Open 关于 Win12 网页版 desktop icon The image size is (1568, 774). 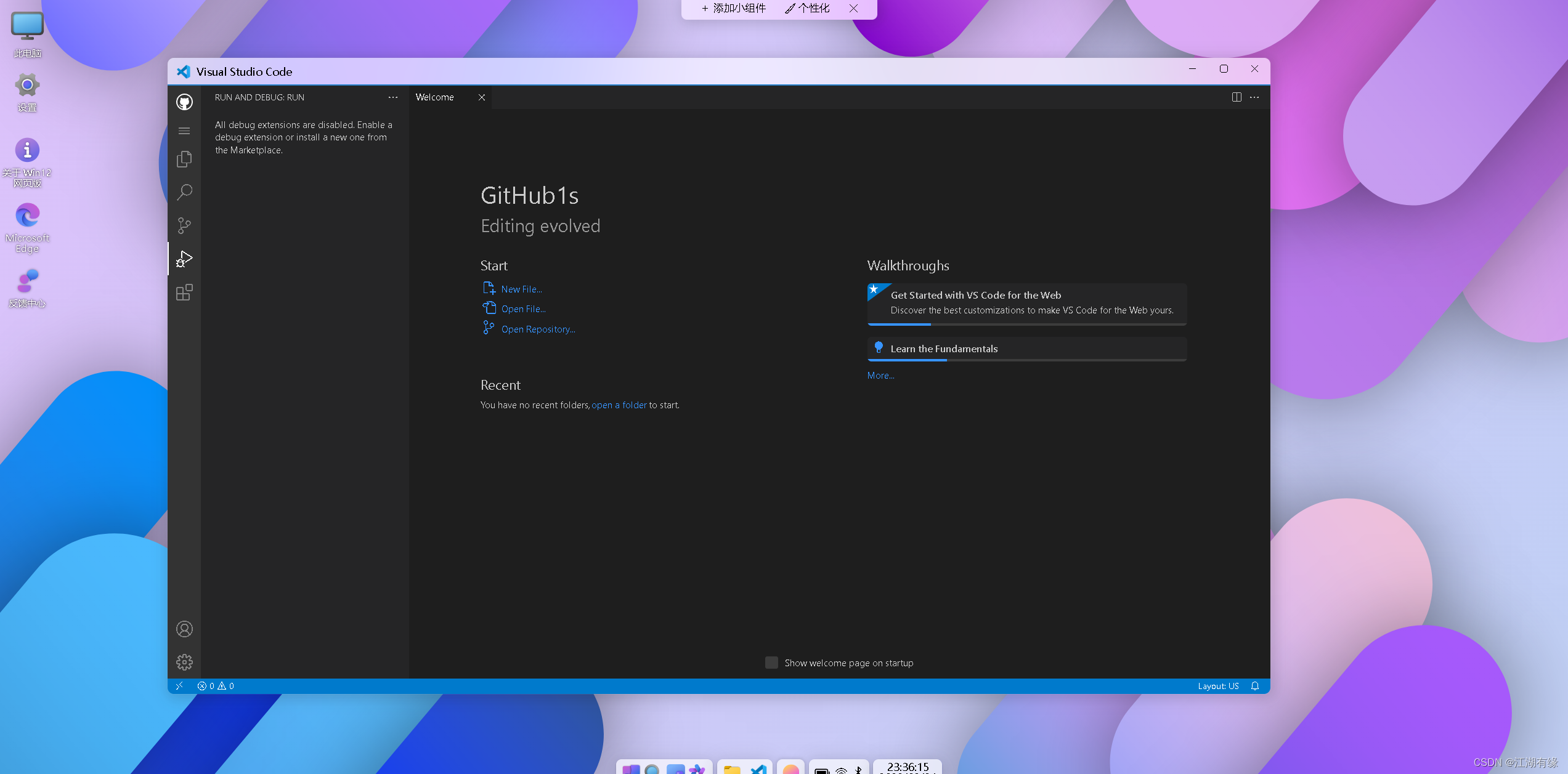point(27,163)
